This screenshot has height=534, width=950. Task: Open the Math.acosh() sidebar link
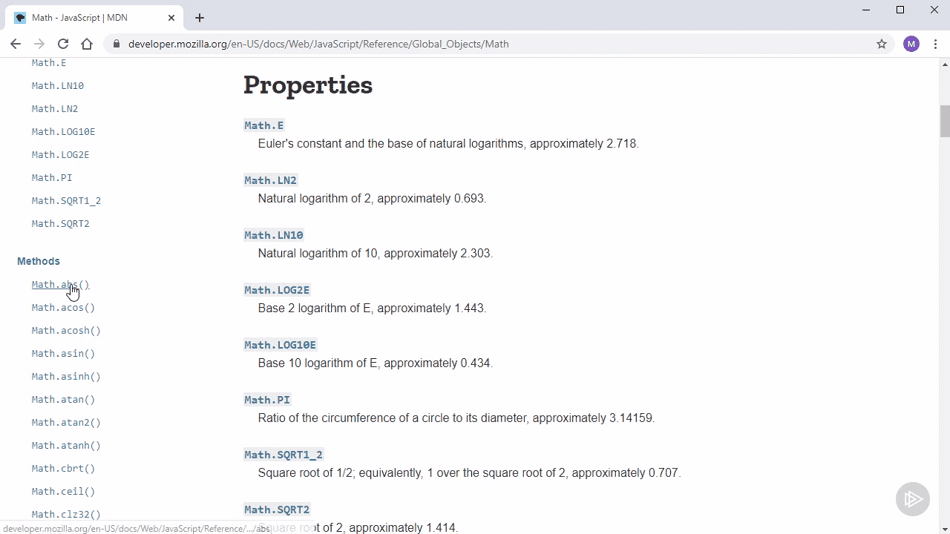coord(66,330)
